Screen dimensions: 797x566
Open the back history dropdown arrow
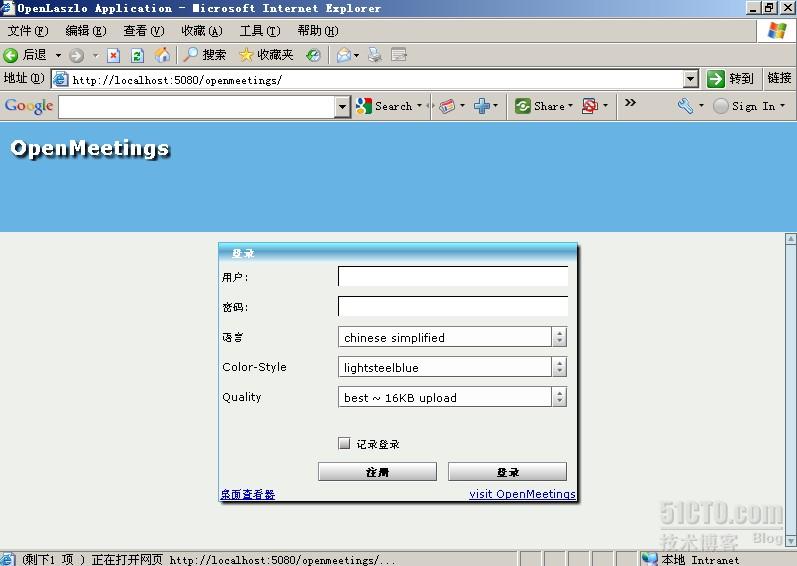[58, 55]
